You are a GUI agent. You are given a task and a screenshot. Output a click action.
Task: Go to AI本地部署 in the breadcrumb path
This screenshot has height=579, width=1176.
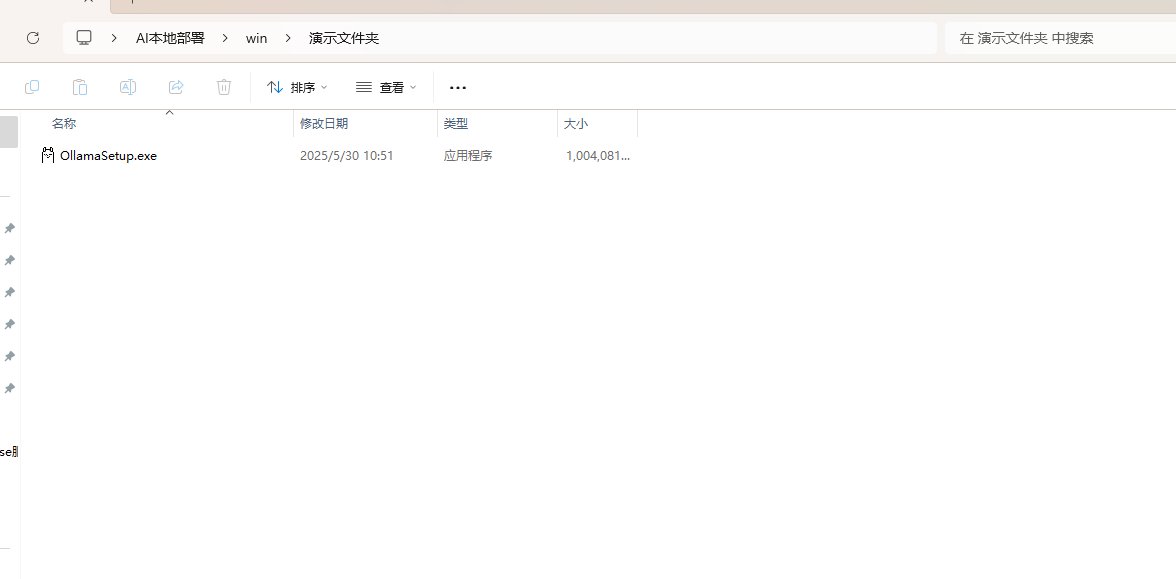pos(170,38)
